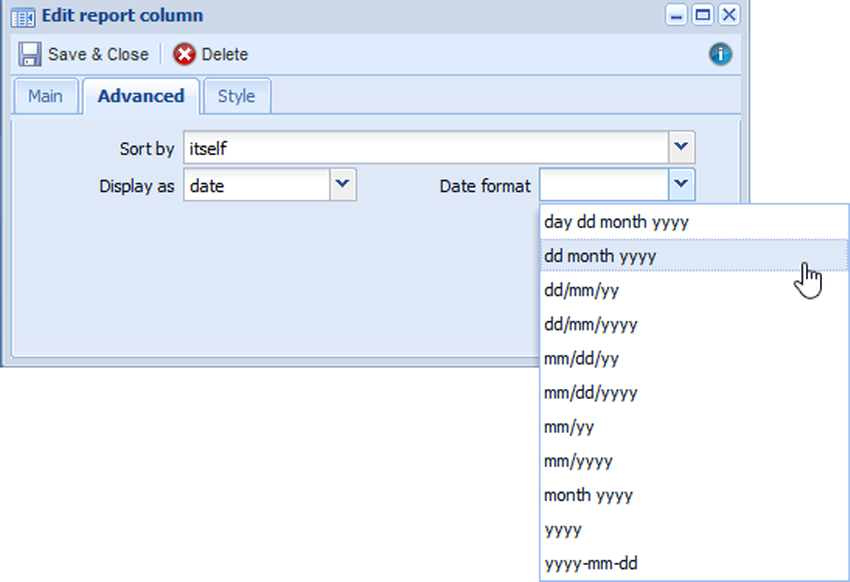Click the report column icon in title bar
Screen dimensions: 850x582
[23, 16]
